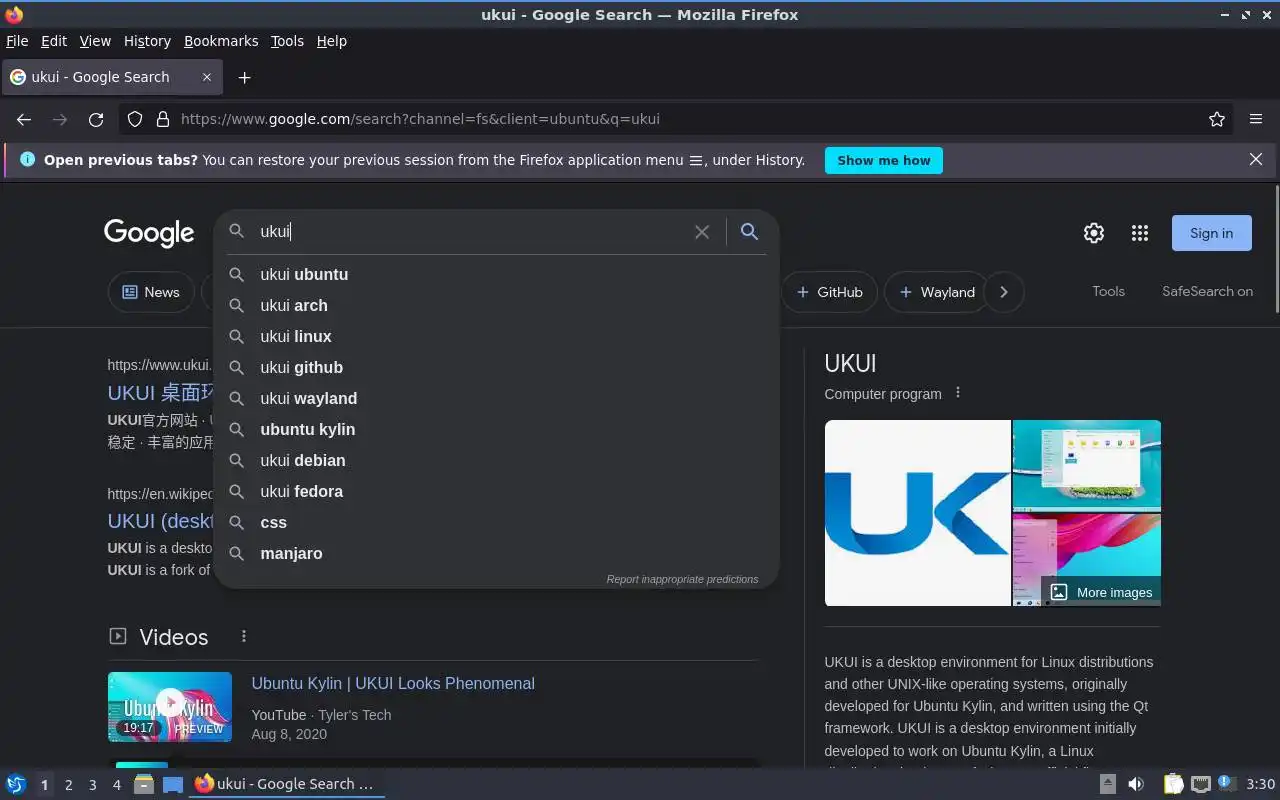Click inside the Google search input field

click(470, 232)
